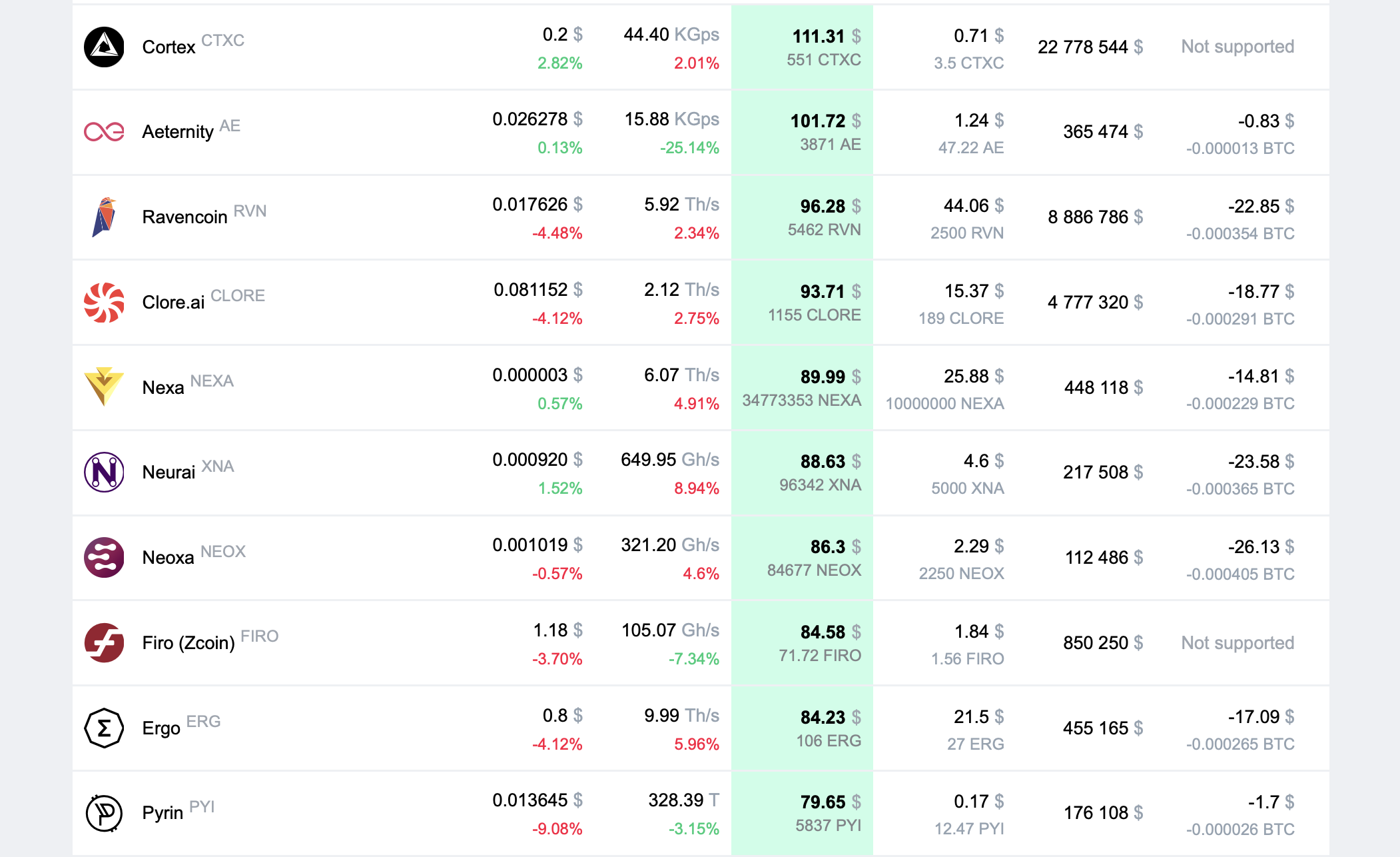
Task: Click the Neoxa maroon logo icon
Action: [104, 558]
